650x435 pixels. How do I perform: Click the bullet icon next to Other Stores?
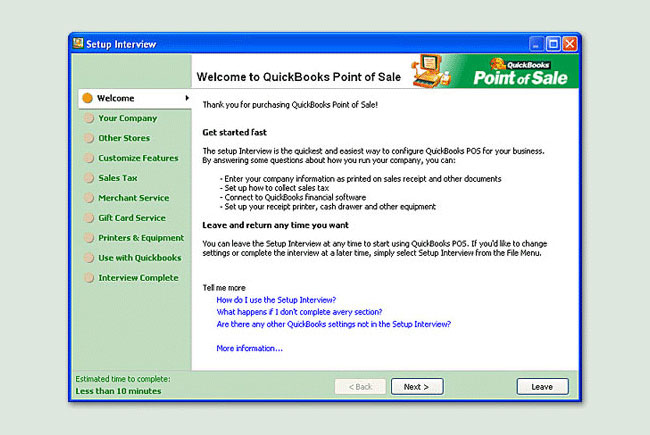point(87,138)
